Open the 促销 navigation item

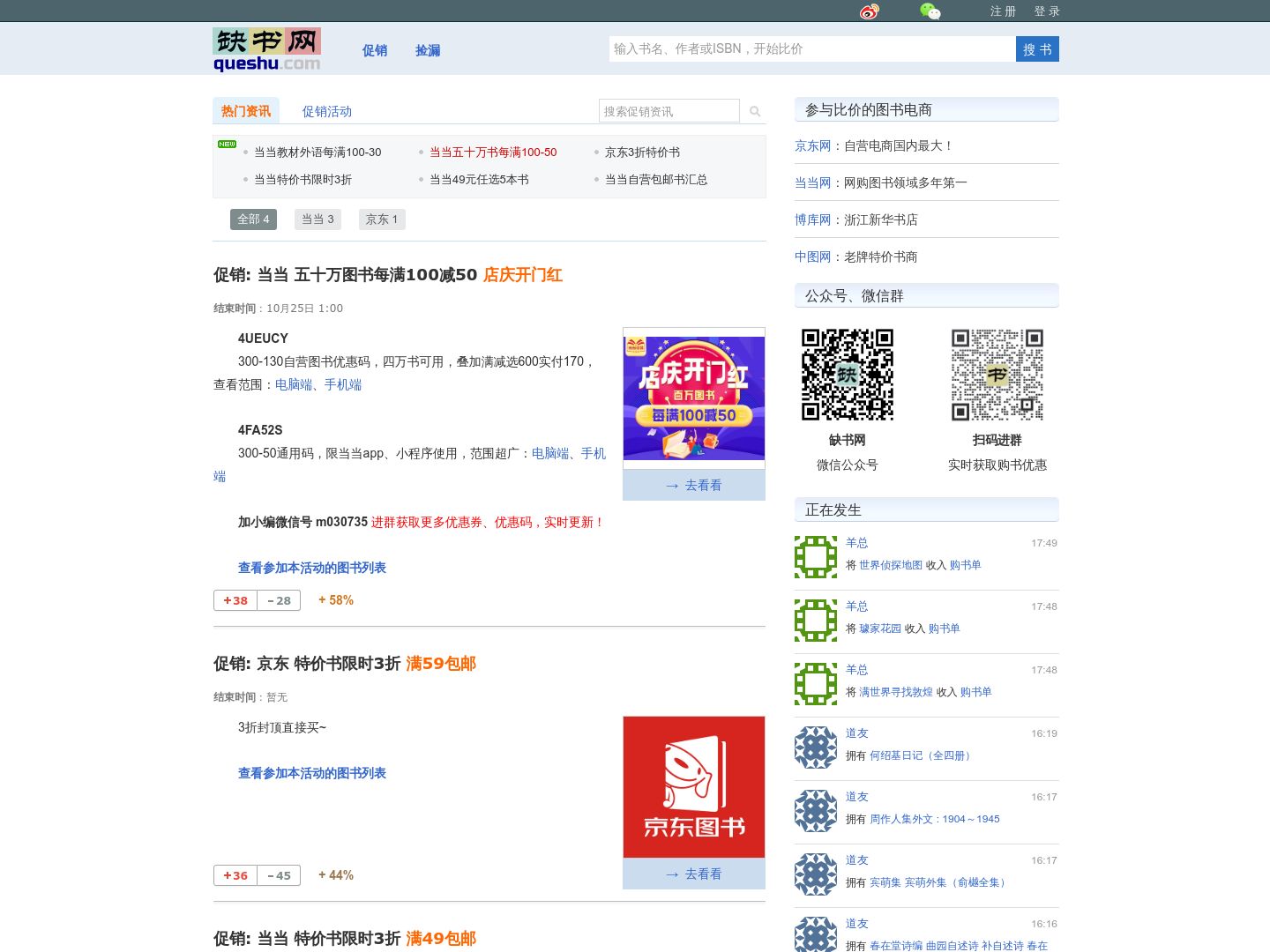[x=375, y=50]
